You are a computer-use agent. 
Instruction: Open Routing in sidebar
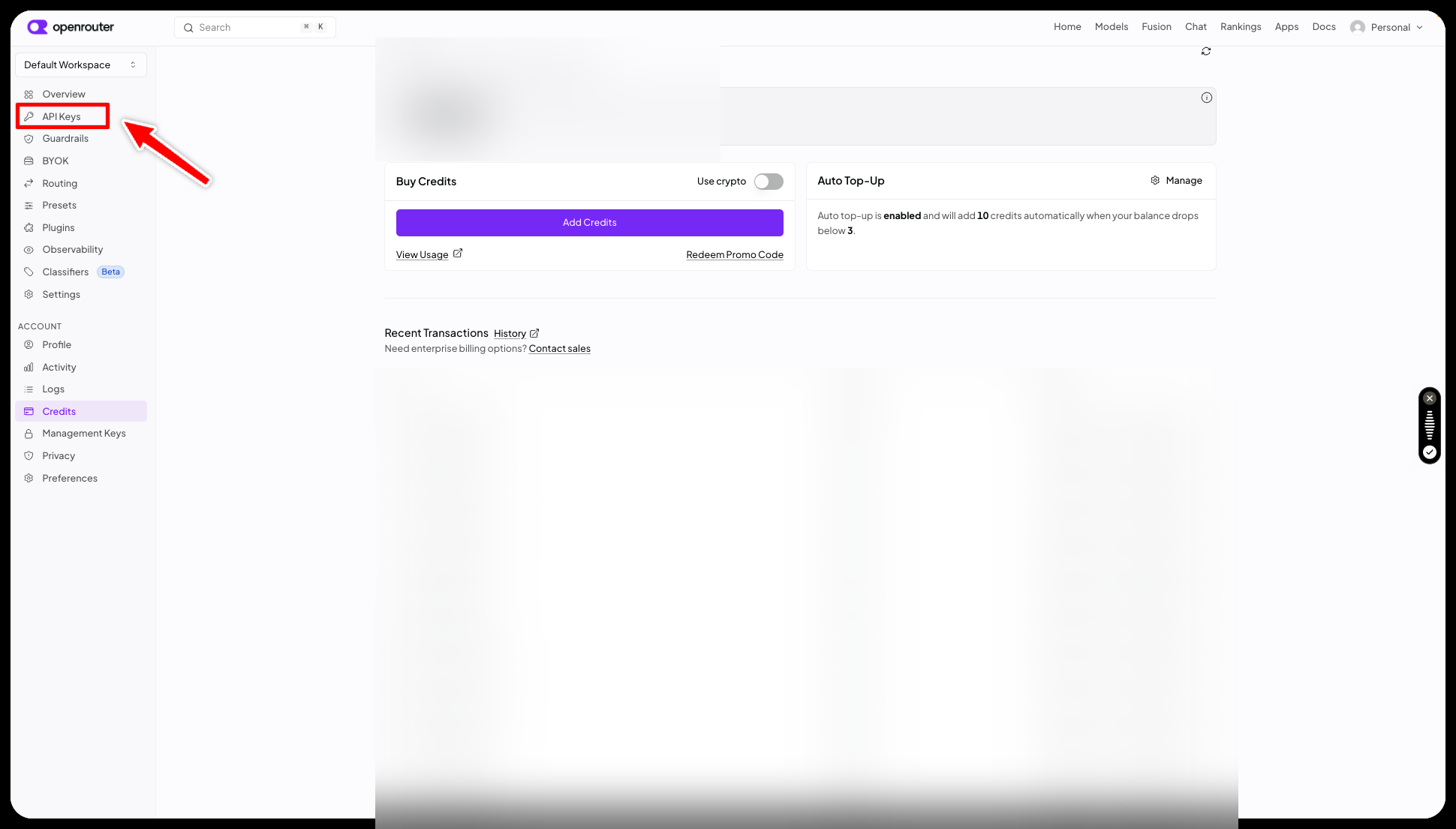pos(81,184)
